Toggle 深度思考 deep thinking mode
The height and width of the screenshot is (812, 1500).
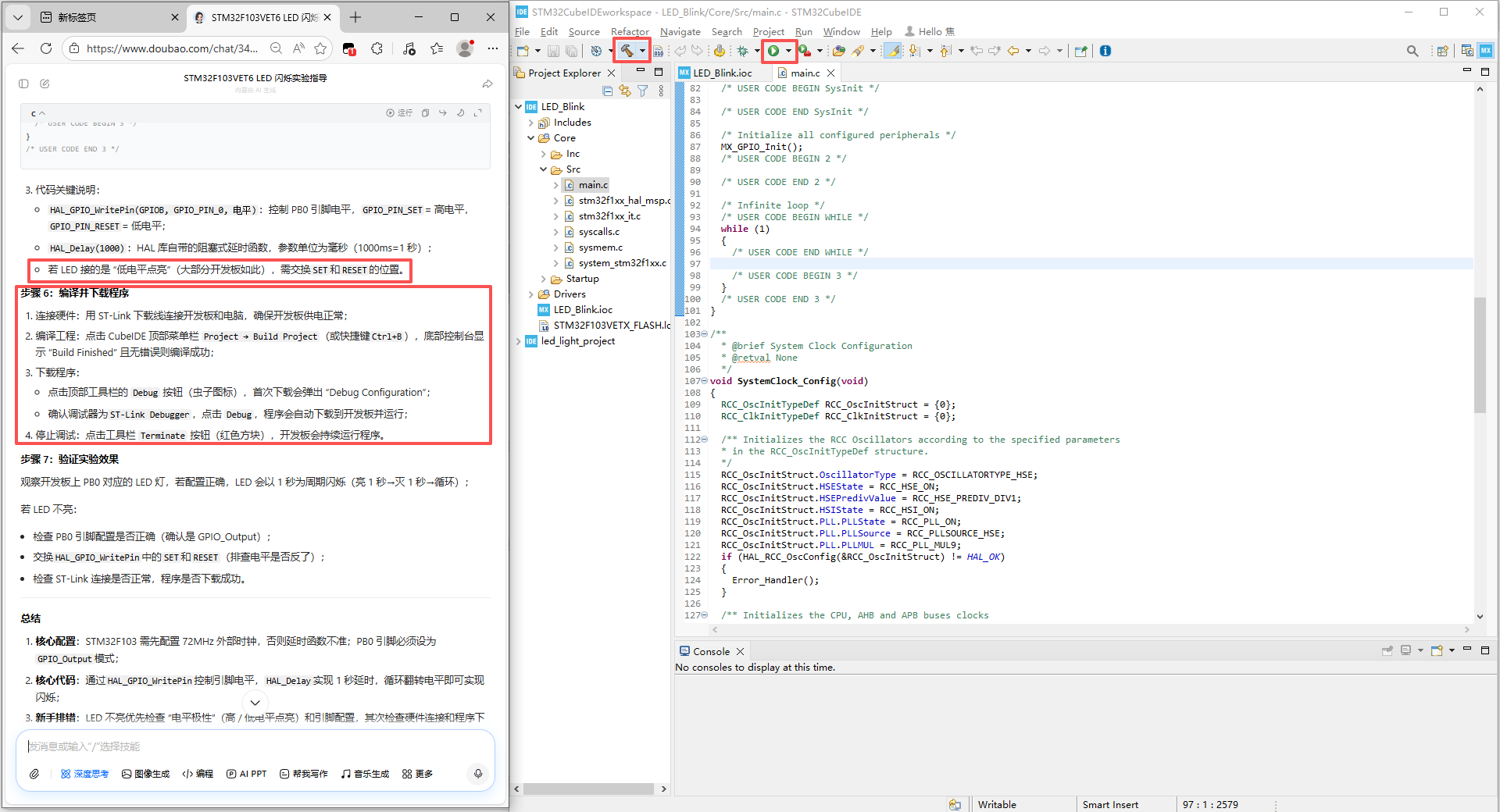point(84,774)
